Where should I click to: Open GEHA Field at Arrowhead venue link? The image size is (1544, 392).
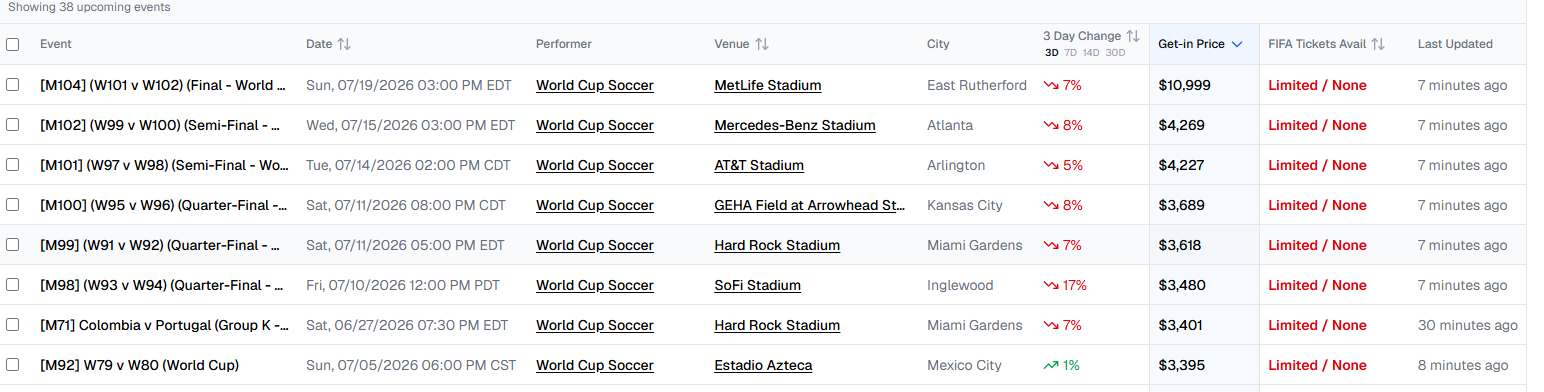pos(810,205)
